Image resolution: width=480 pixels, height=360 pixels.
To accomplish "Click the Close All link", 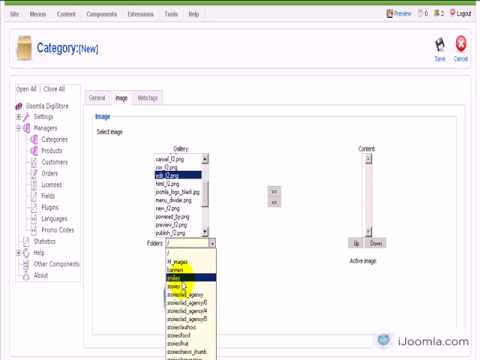I will point(54,89).
